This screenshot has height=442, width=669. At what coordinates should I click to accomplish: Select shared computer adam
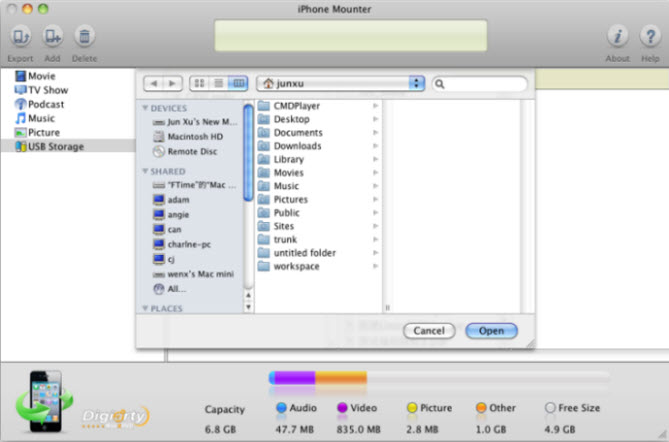tap(171, 200)
